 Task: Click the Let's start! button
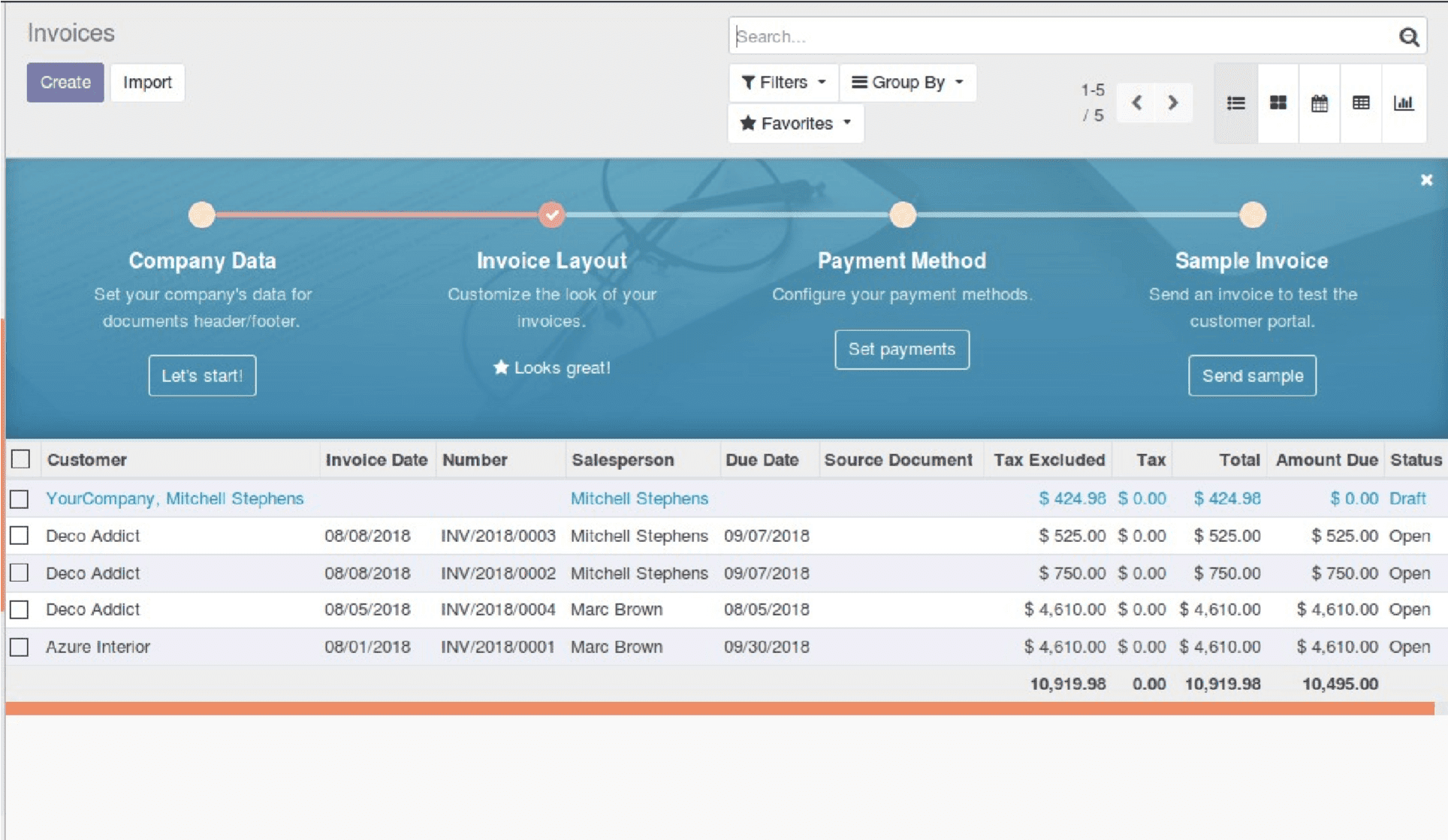[202, 375]
